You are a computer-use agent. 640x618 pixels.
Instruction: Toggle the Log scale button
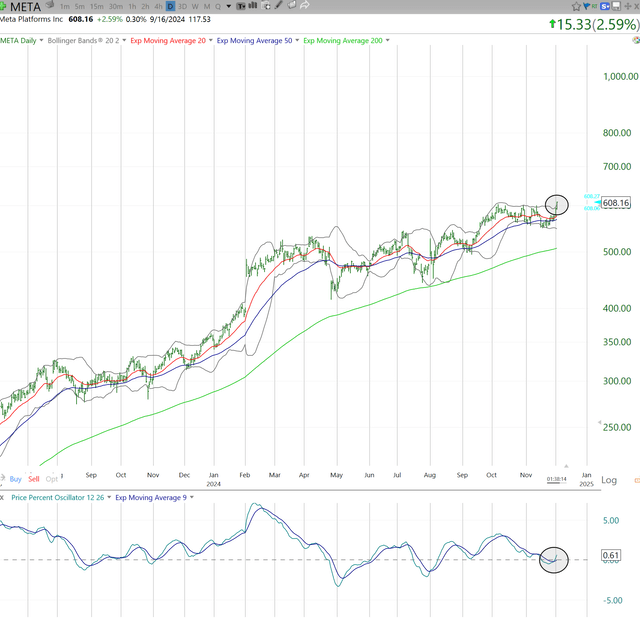click(x=609, y=480)
